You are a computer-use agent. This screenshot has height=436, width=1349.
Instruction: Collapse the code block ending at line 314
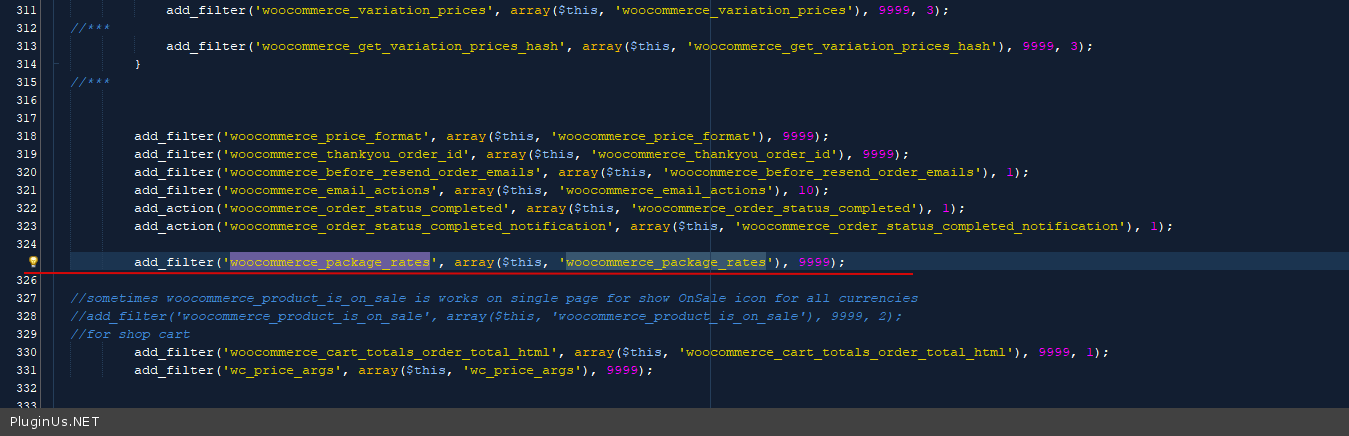[56, 64]
